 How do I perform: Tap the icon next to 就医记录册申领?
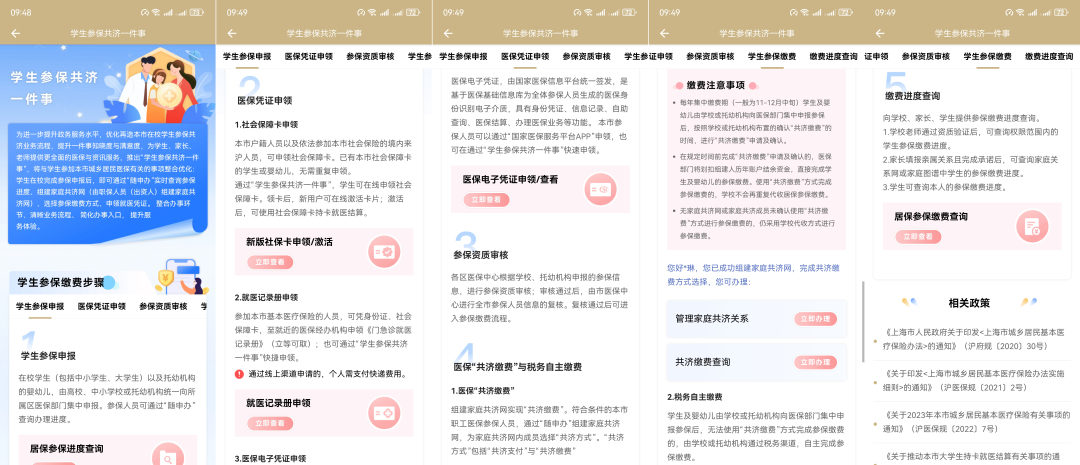383,413
